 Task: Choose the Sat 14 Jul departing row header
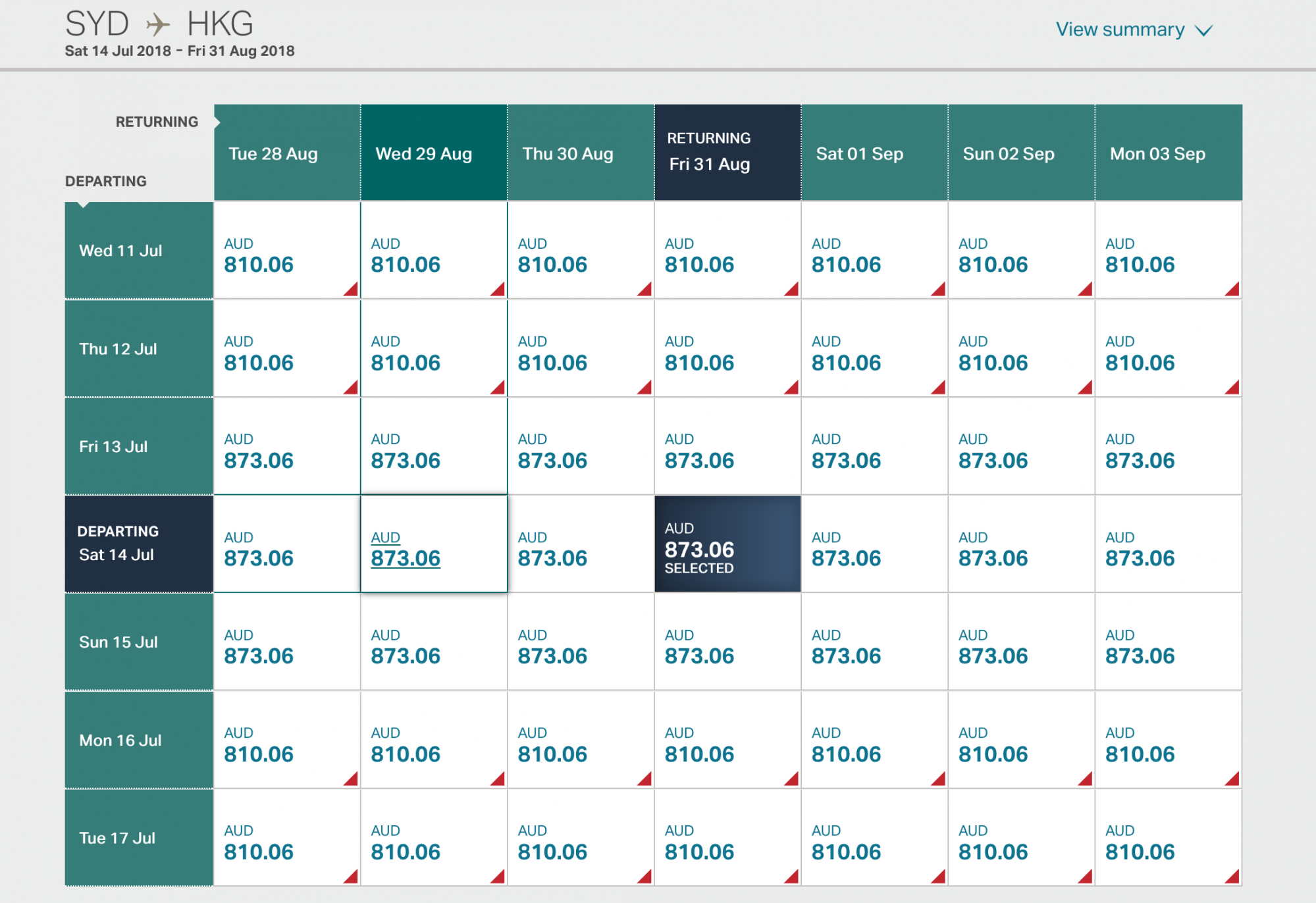point(139,544)
